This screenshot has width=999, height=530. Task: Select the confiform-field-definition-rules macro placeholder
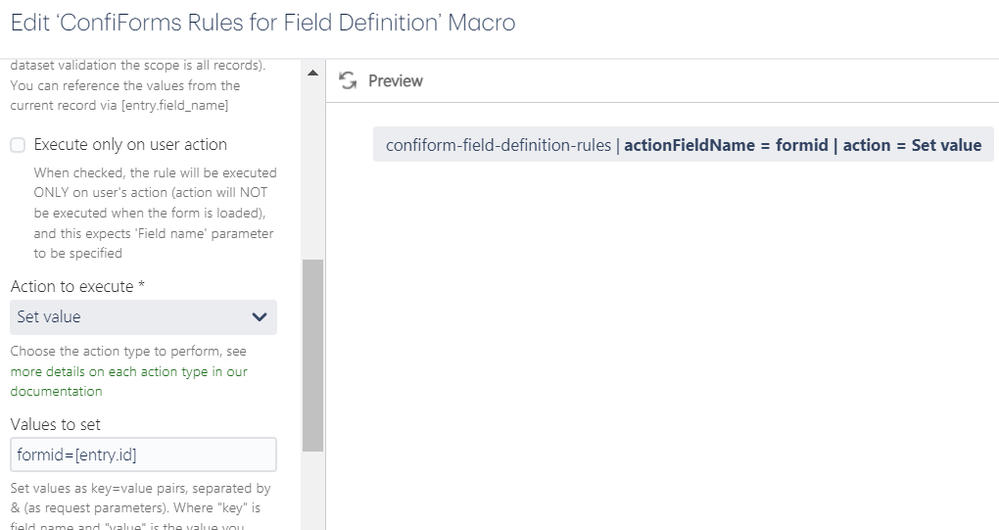point(684,145)
